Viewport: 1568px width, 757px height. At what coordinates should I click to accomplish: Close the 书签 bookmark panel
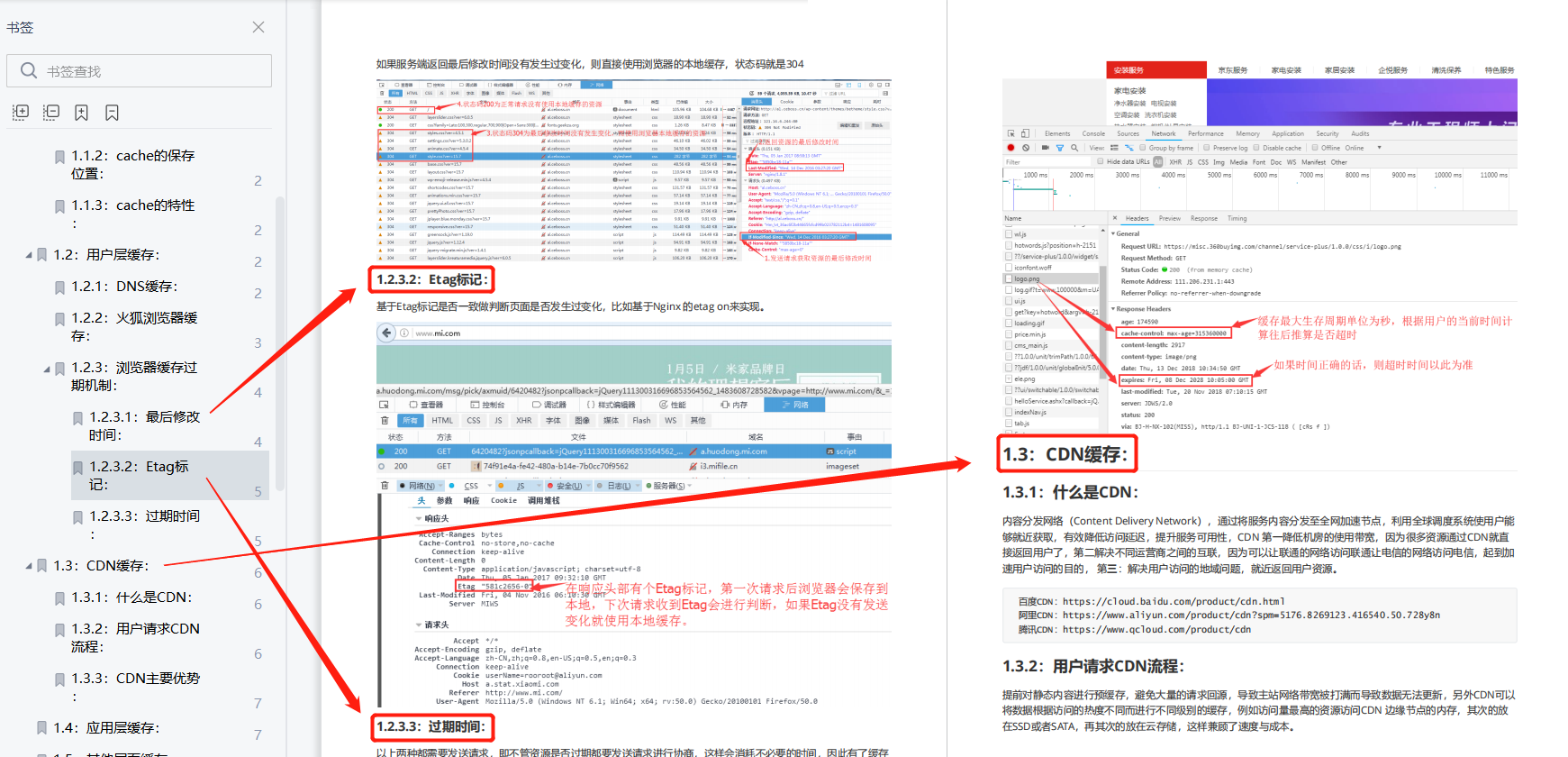click(x=258, y=27)
